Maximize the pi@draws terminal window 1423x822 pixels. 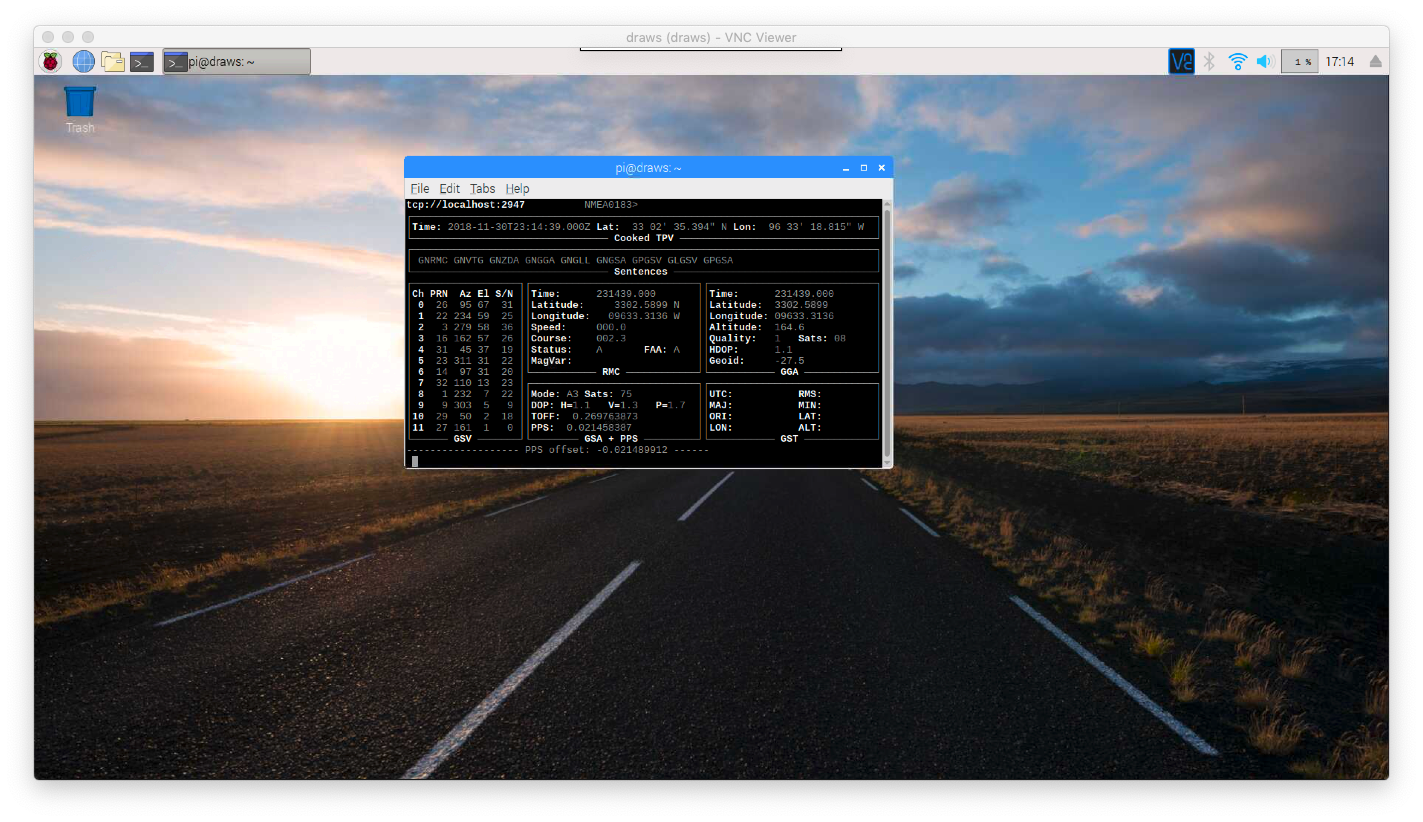[864, 168]
